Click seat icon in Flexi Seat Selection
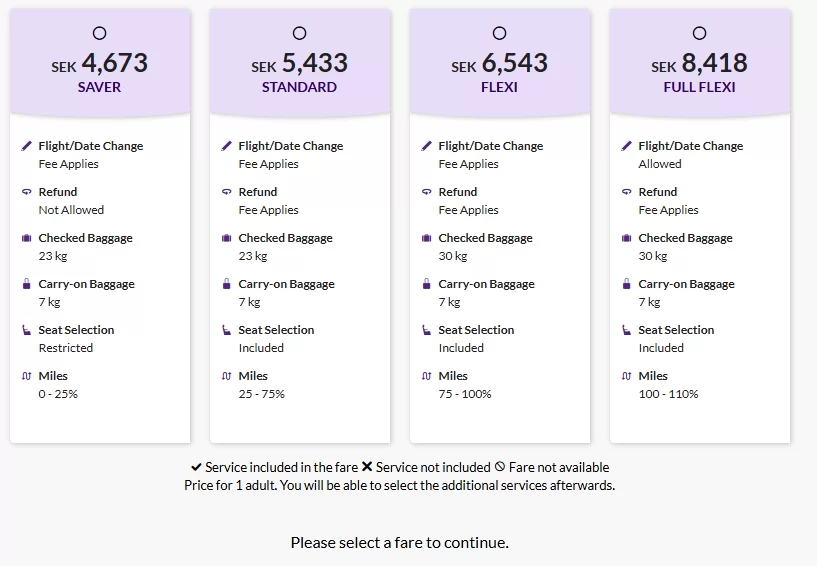 427,330
